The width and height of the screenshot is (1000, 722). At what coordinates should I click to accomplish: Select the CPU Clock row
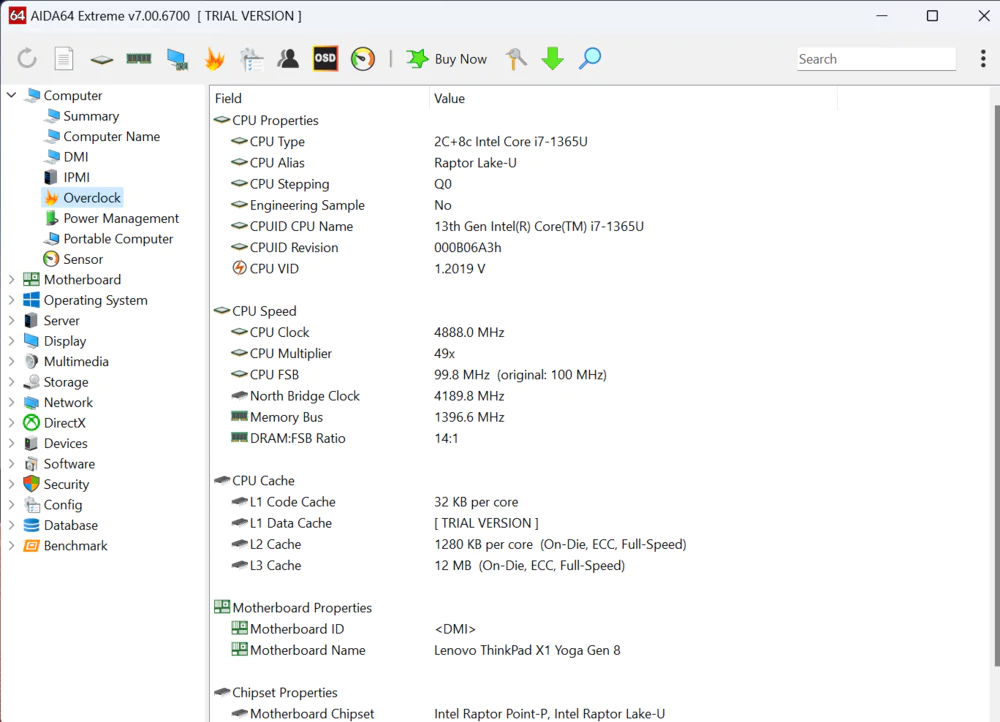point(523,332)
